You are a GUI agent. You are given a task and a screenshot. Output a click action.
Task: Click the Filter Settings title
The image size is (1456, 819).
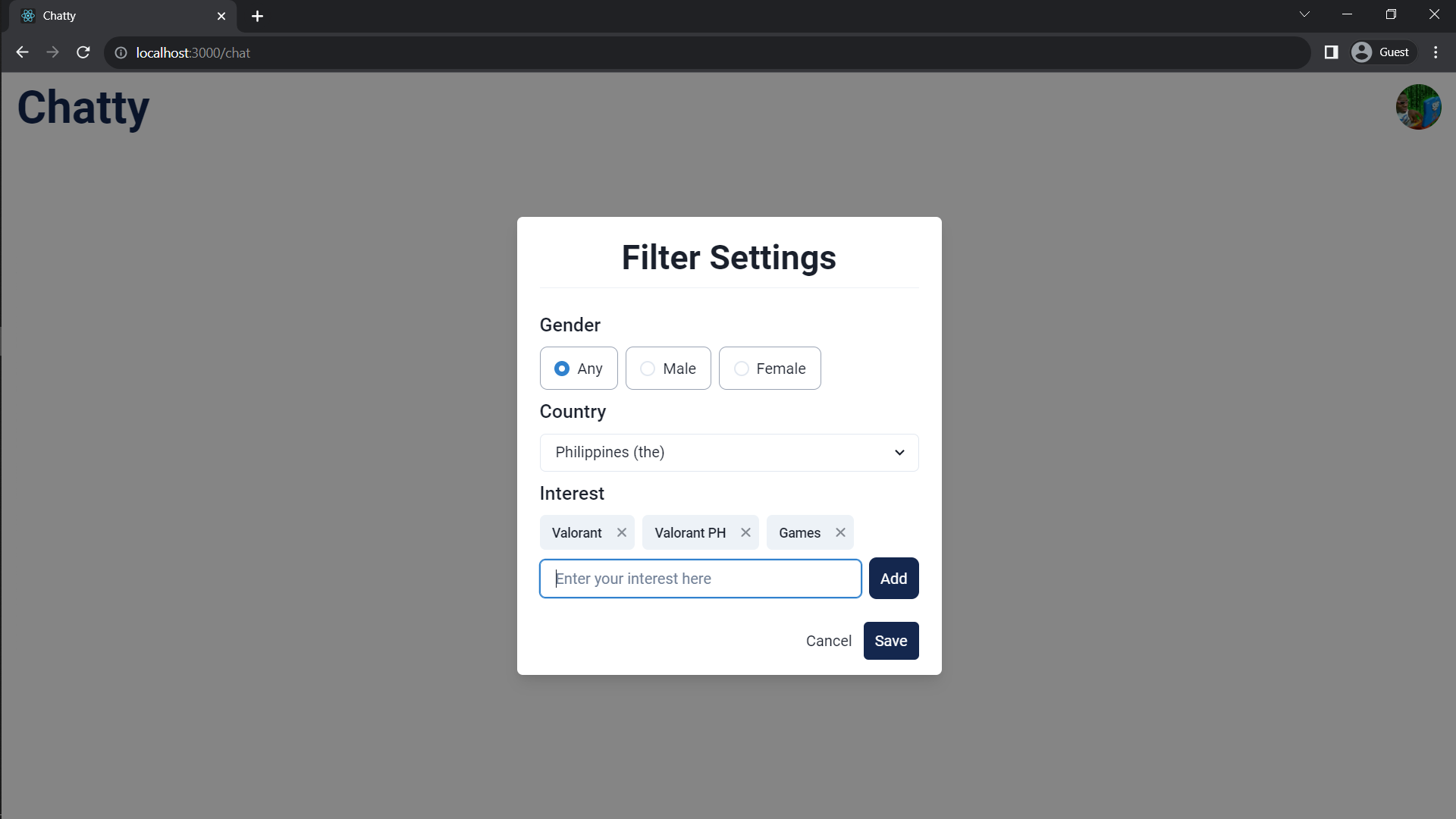729,258
